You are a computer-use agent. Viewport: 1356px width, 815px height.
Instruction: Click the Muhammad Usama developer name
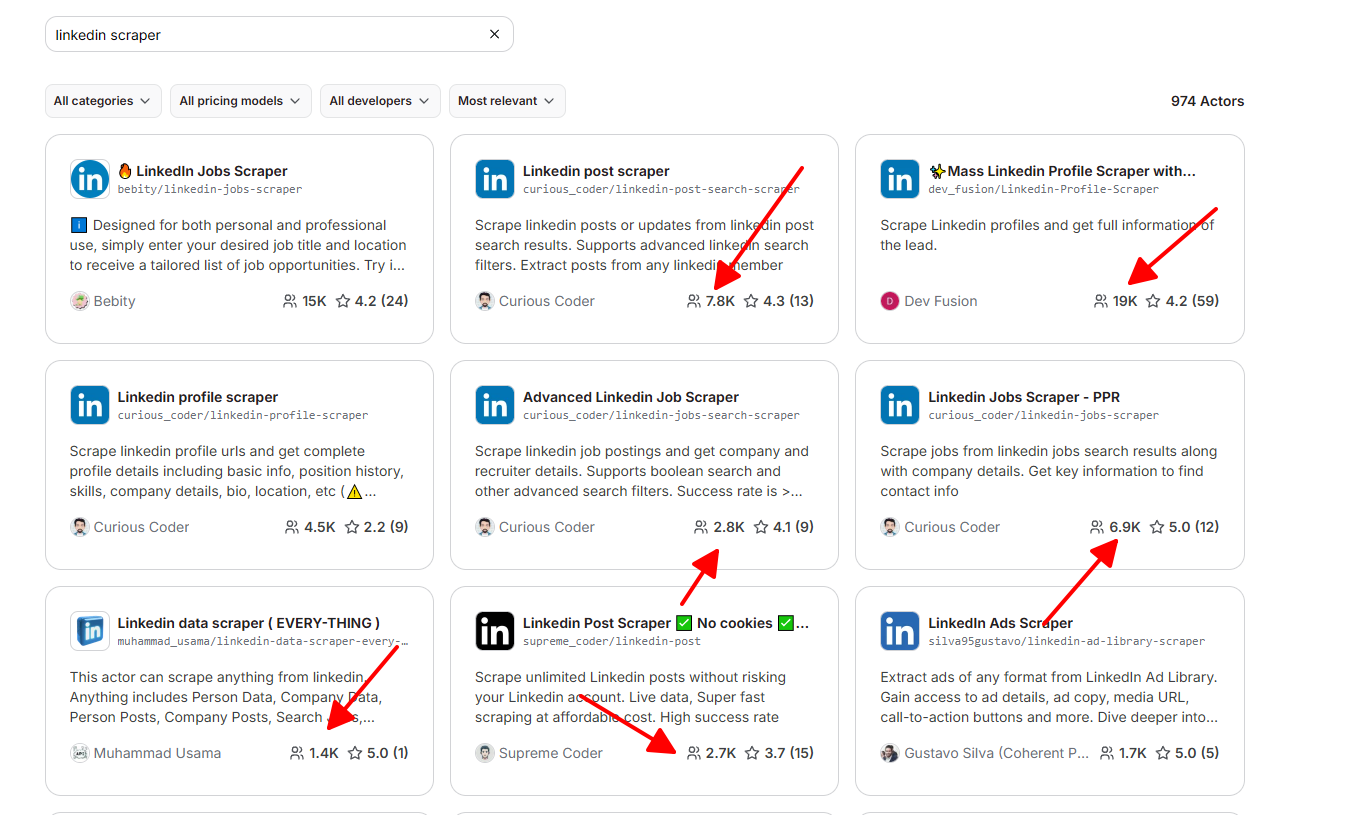pyautogui.click(x=157, y=753)
